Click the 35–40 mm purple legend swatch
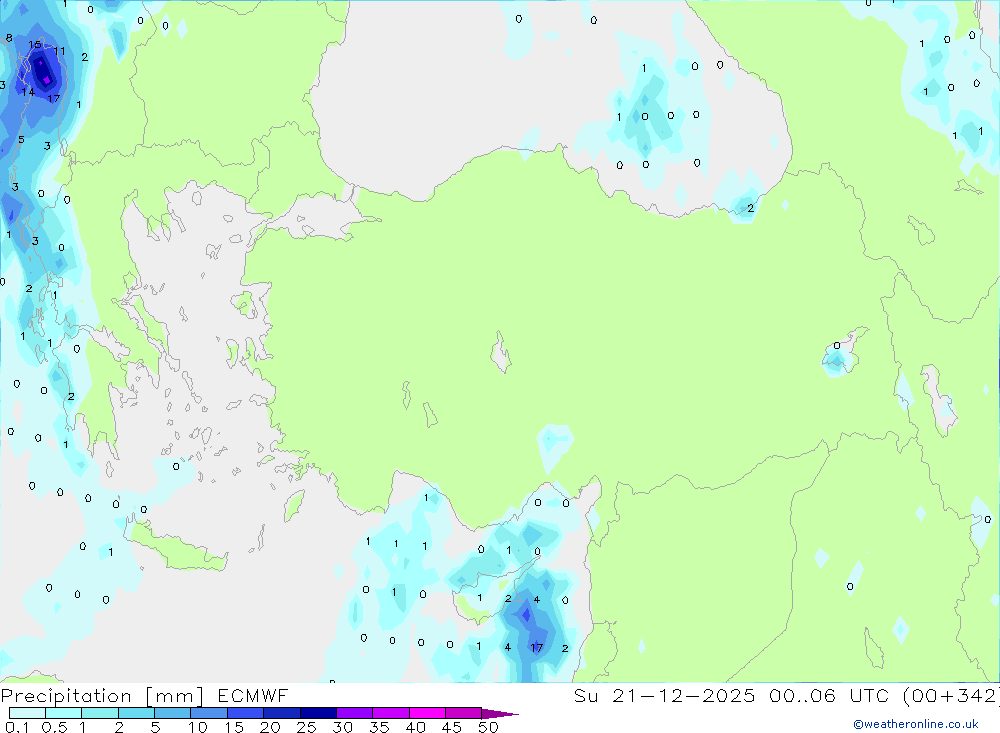This screenshot has height=733, width=1000. point(390,713)
